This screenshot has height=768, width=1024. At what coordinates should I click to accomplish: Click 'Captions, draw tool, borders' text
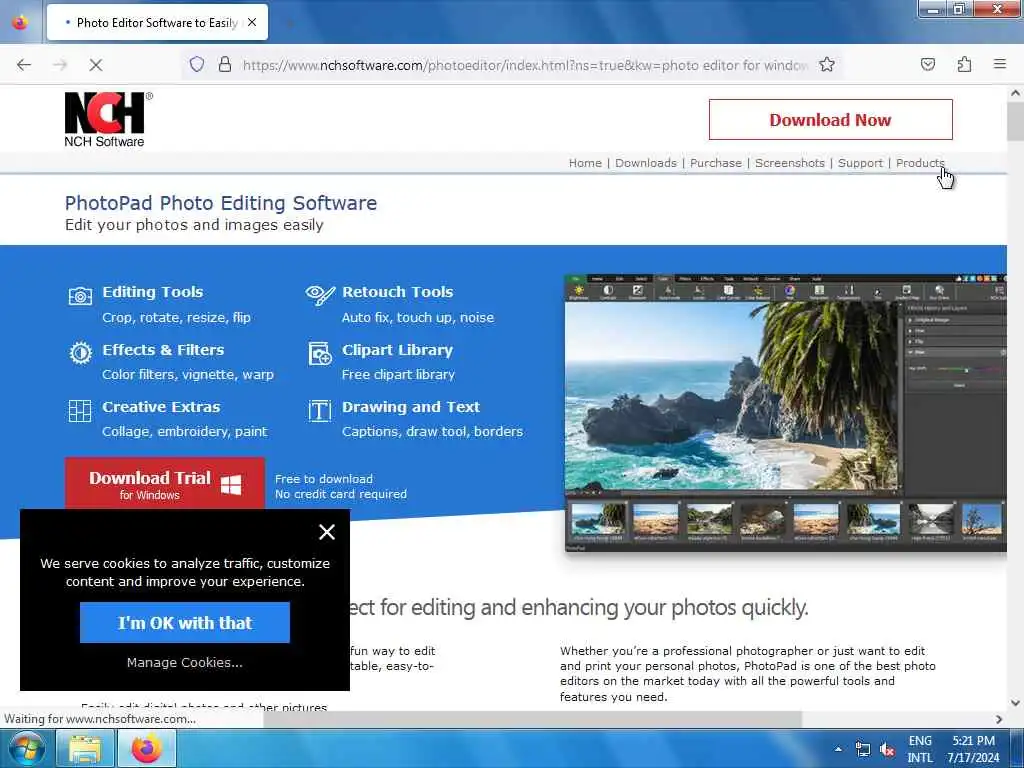tap(432, 431)
